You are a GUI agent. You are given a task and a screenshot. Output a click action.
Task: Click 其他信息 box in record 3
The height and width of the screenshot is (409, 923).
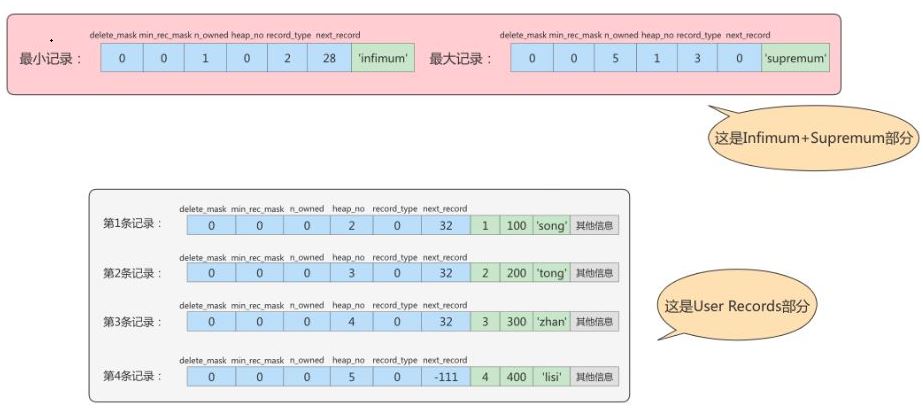tap(595, 321)
